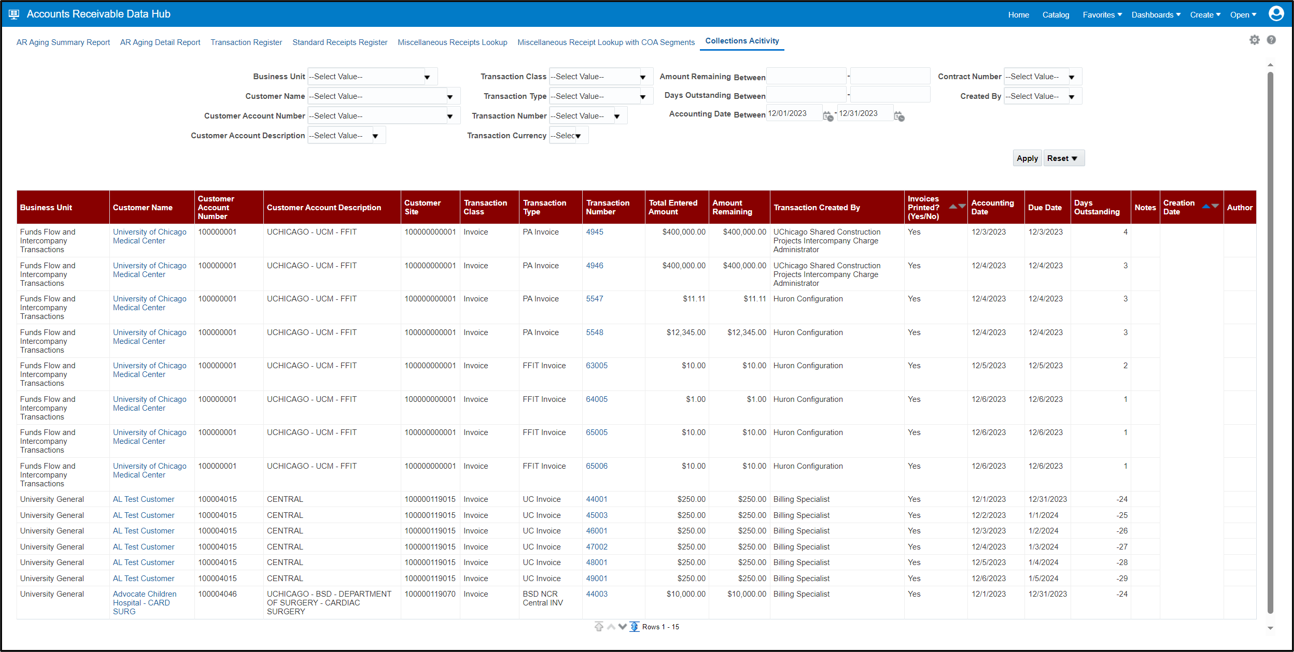Sort Invoices Printed column ascending
Image resolution: width=1294 pixels, height=652 pixels.
click(953, 207)
